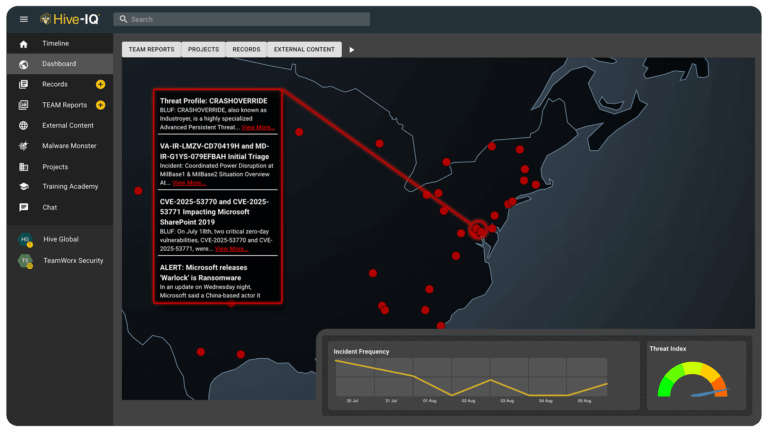Select the EXTERNAL CONTENT tab
Image resolution: width=768 pixels, height=432 pixels.
point(305,49)
